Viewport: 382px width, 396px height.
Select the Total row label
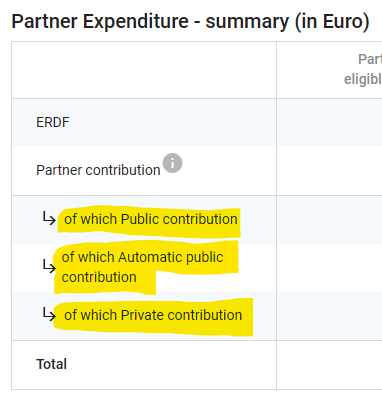(x=52, y=364)
